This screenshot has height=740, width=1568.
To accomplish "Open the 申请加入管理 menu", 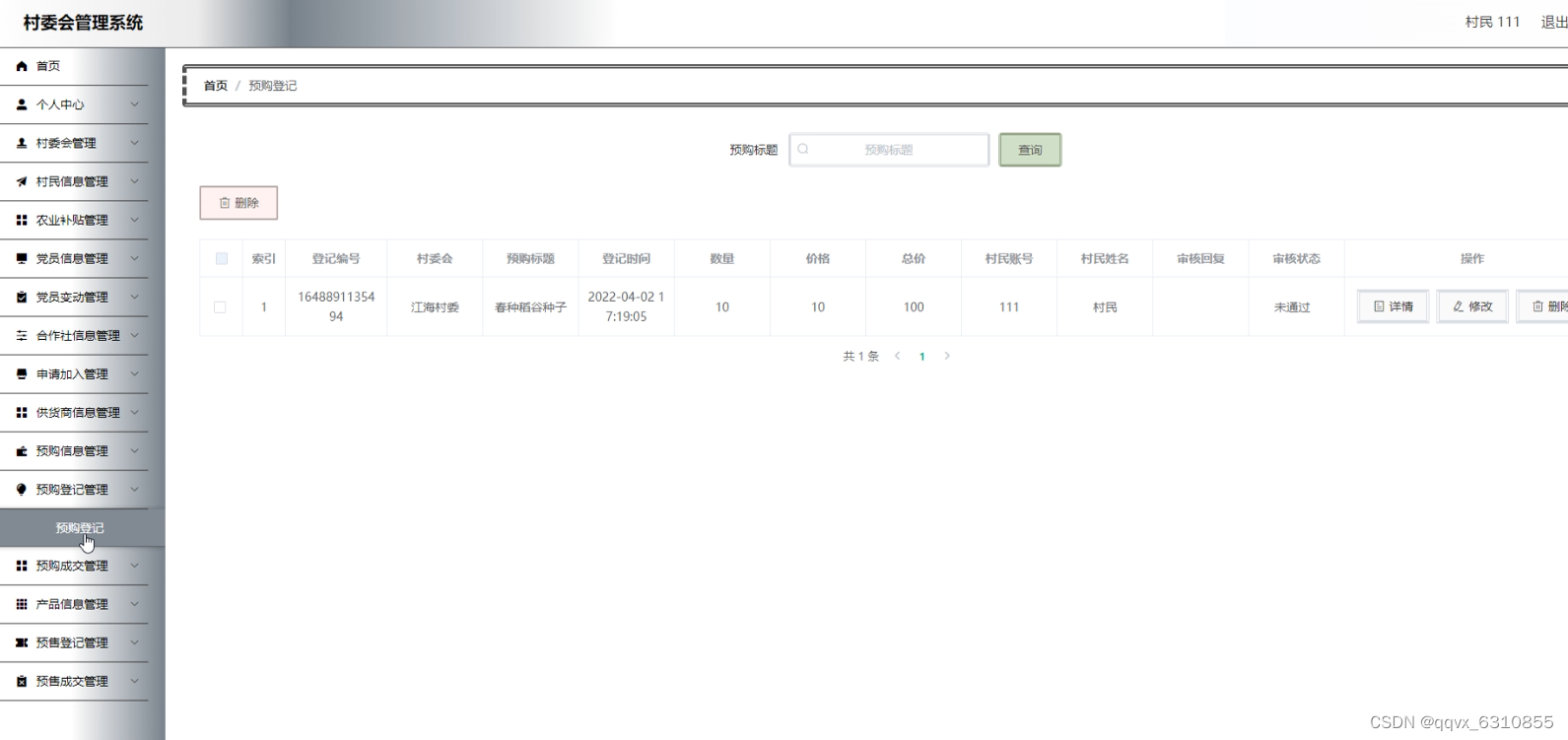I will (x=74, y=373).
